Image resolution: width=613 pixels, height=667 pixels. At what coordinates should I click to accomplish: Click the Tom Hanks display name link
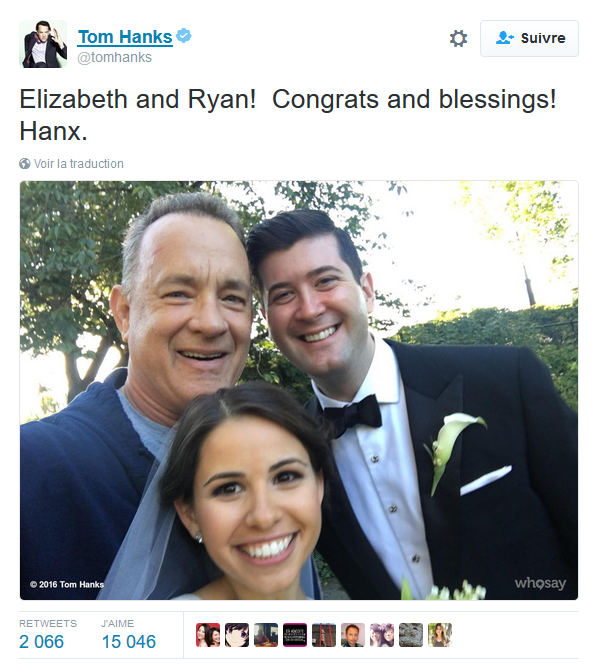(x=124, y=37)
